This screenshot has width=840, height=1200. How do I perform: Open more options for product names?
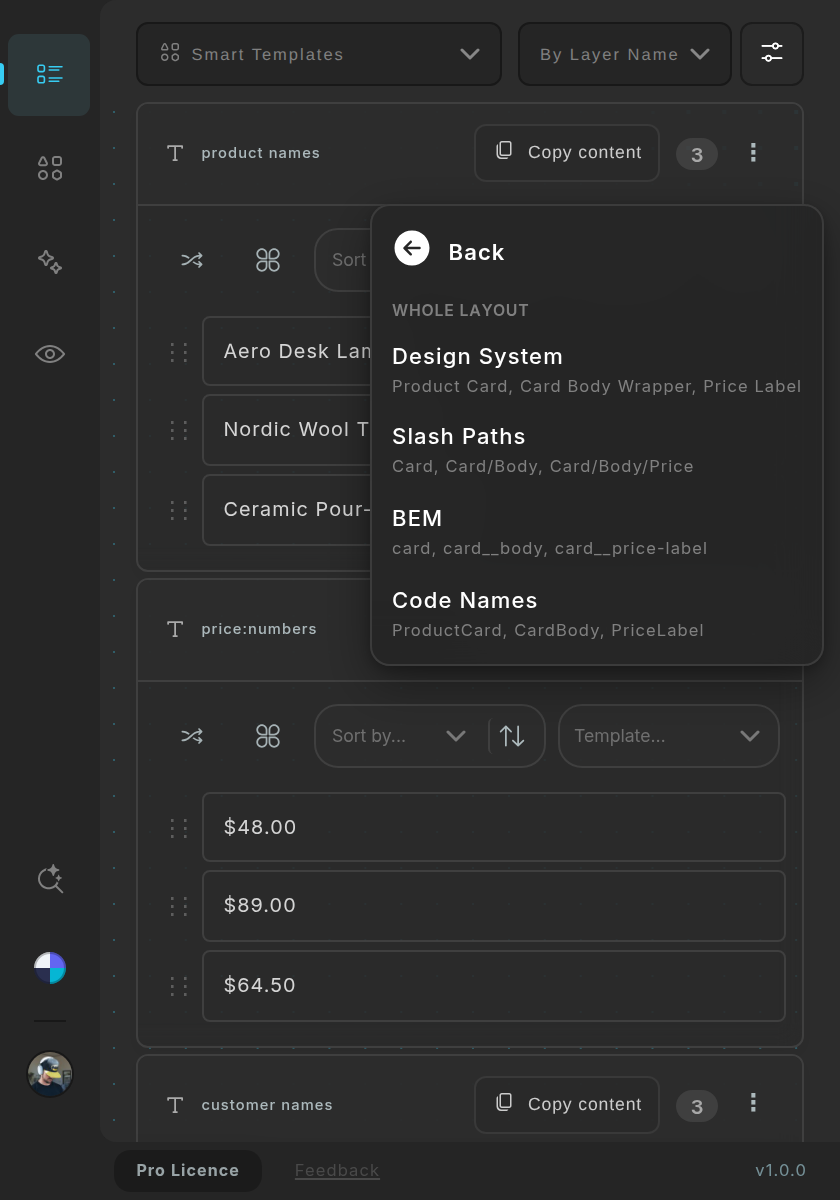point(753,152)
